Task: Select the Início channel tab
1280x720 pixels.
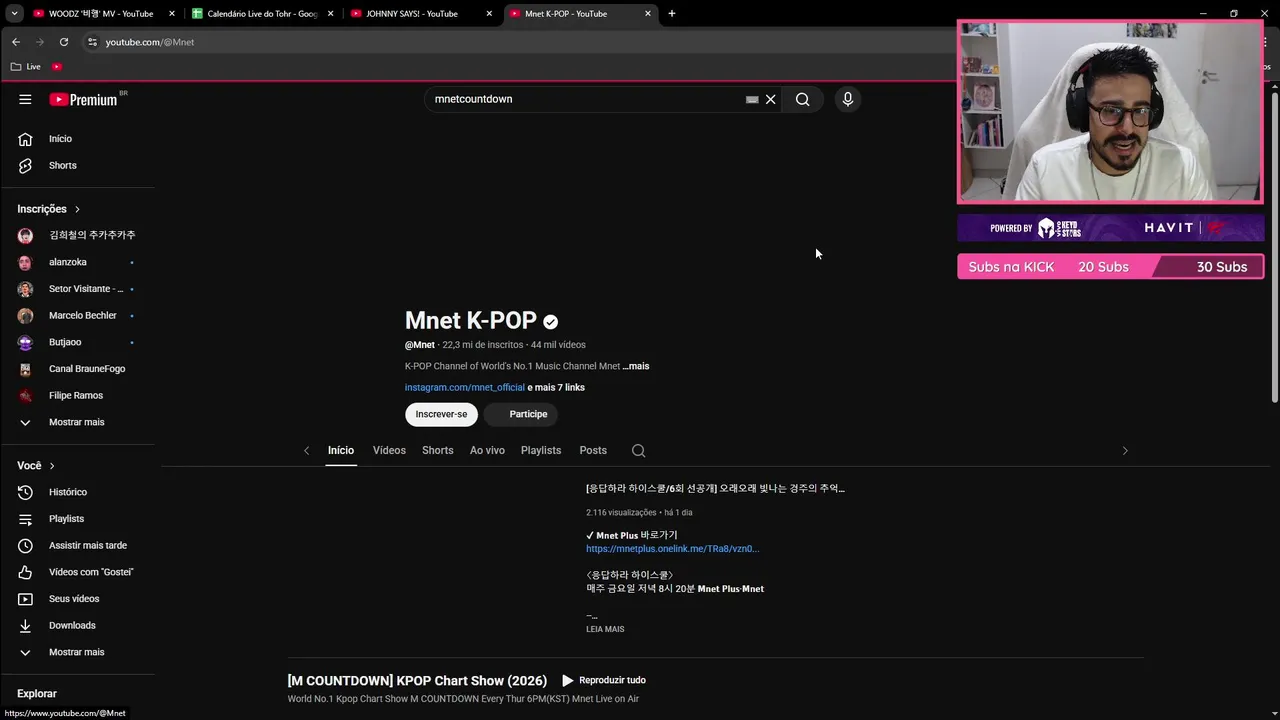Action: [341, 451]
